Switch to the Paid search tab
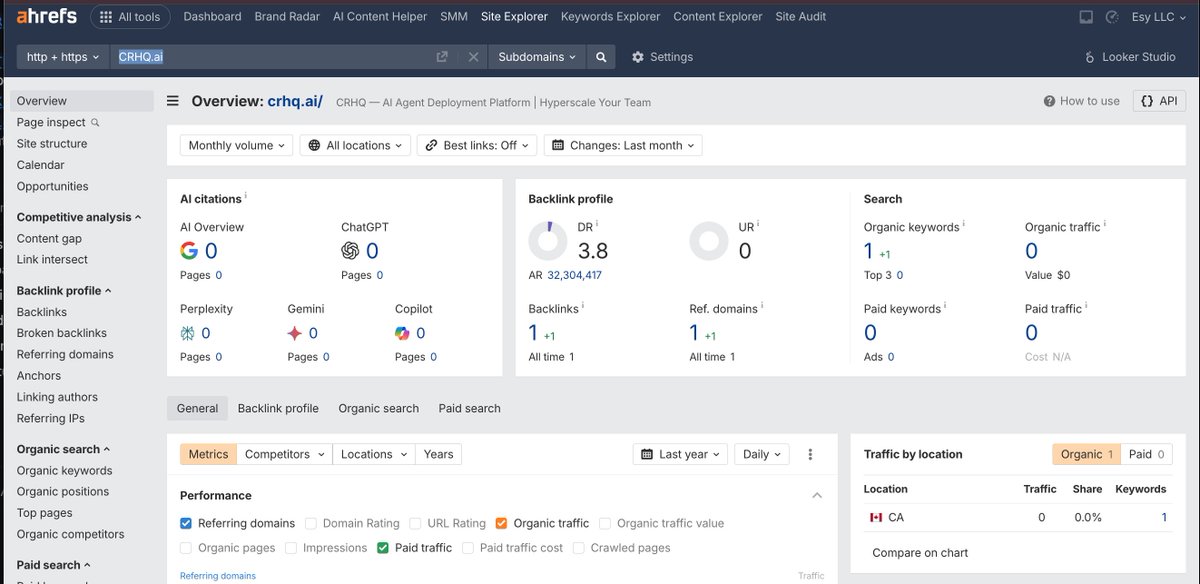1200x584 pixels. click(x=469, y=408)
